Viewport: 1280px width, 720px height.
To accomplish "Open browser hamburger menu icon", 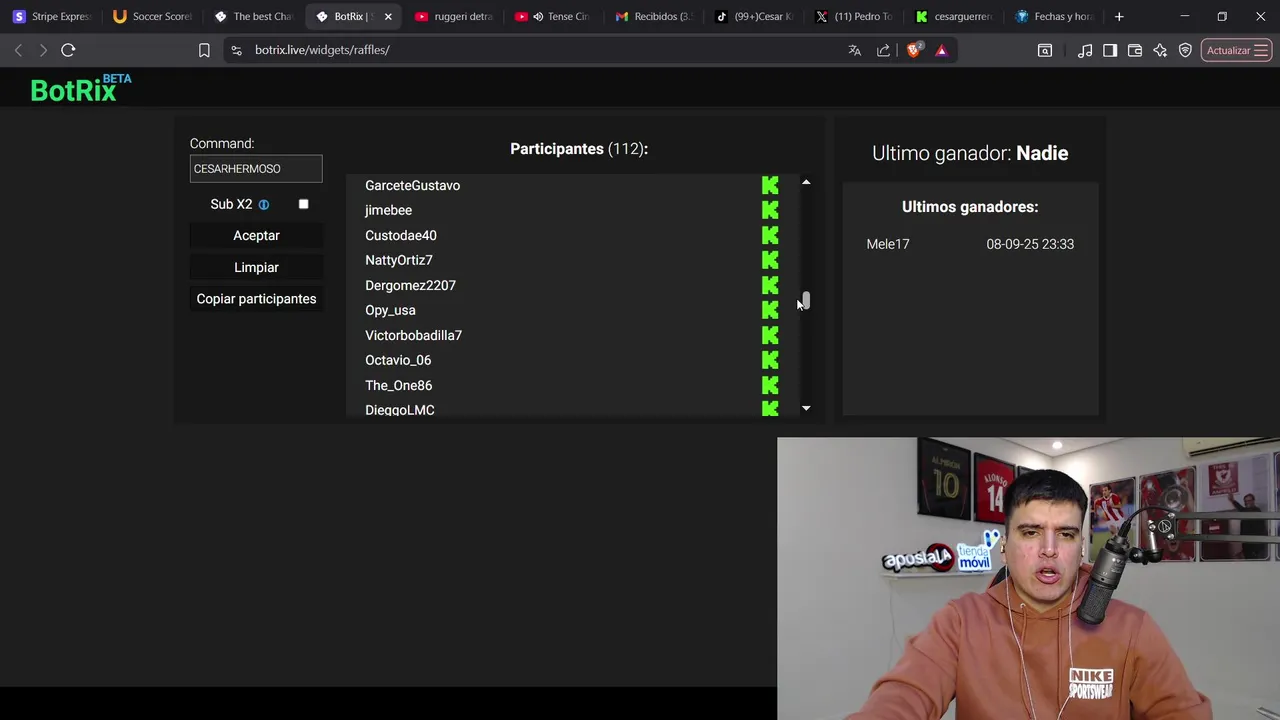I will (1261, 50).
